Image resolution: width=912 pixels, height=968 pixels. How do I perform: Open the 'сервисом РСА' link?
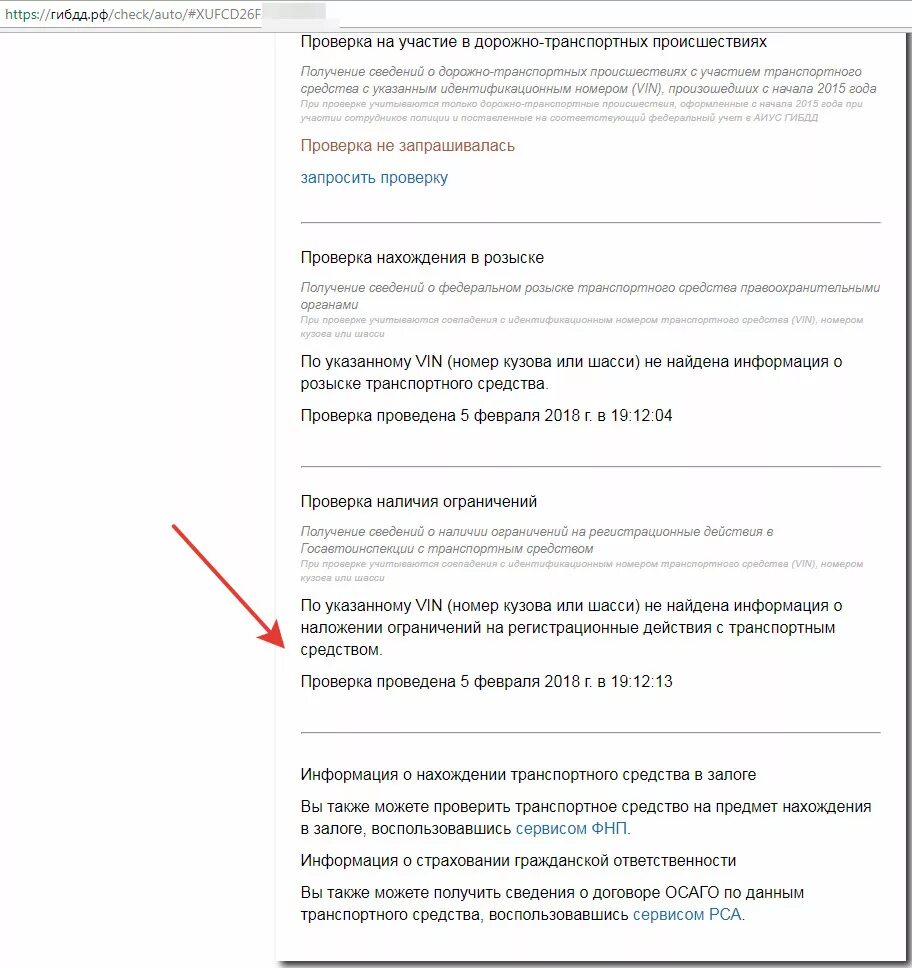pyautogui.click(x=687, y=914)
